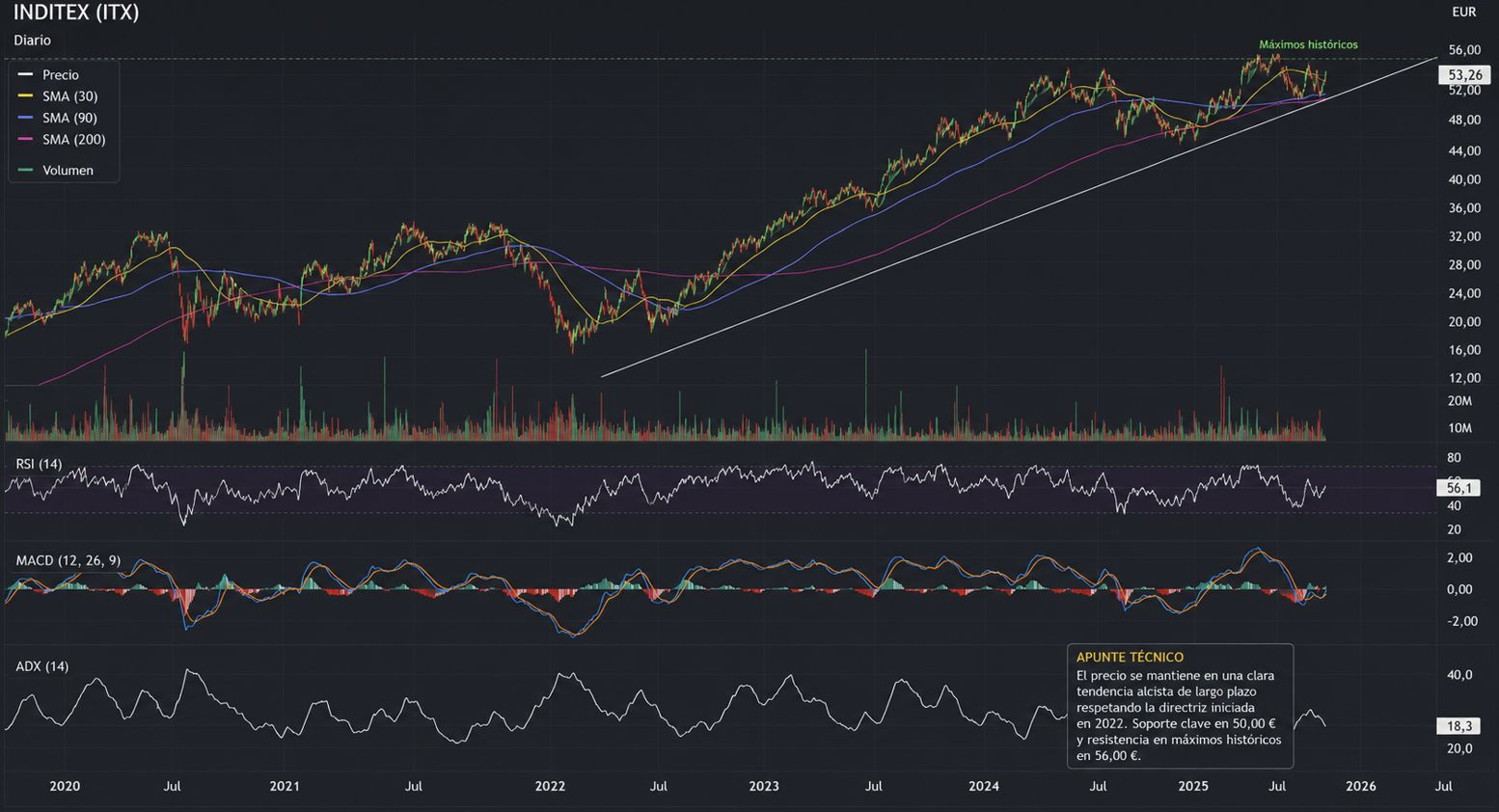Click the 10M volume axis label

click(1459, 428)
